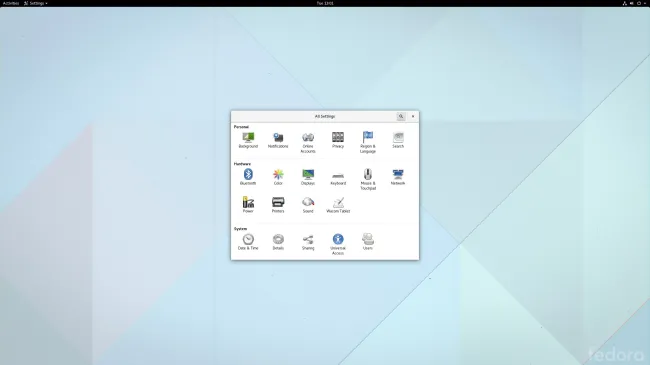Open the Online Accounts panel
Viewport: 650px width, 365px height.
(x=308, y=143)
